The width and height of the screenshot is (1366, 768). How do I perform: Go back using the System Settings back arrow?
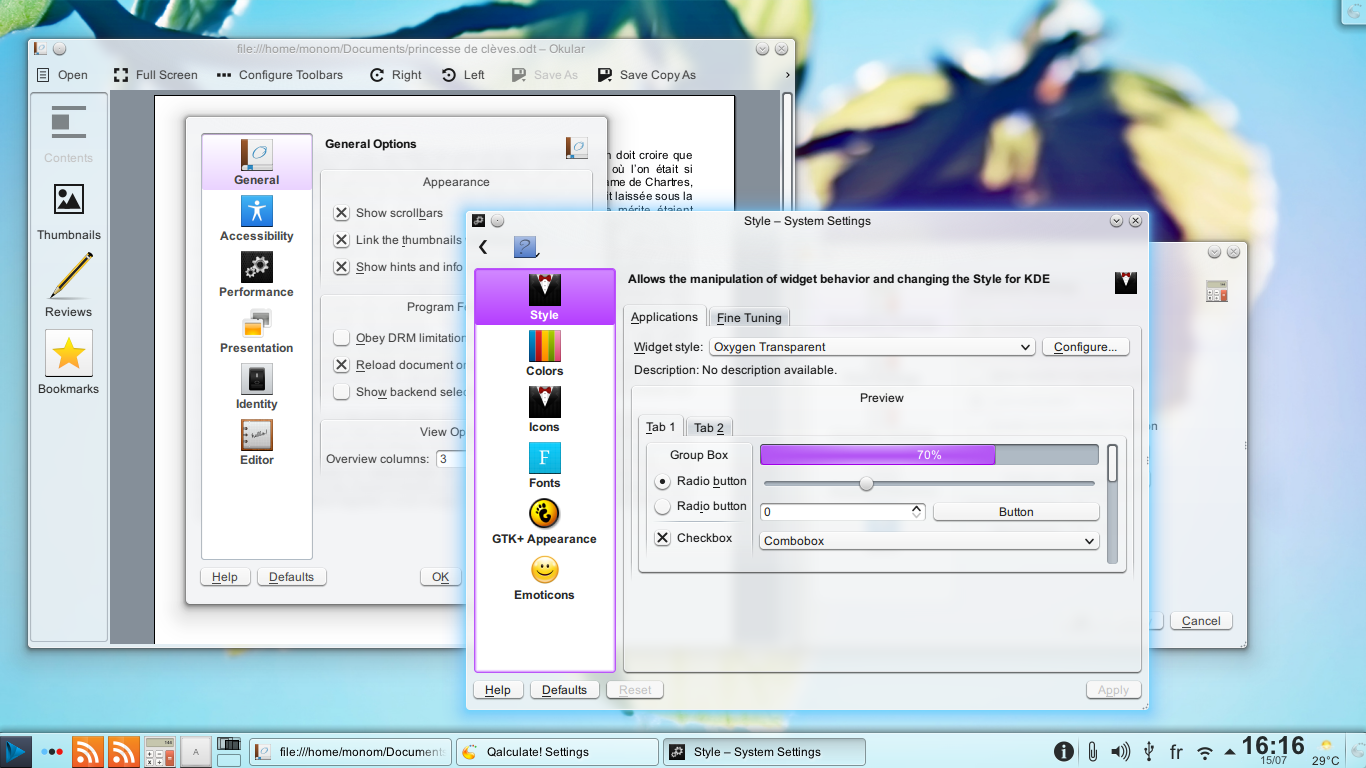(483, 247)
